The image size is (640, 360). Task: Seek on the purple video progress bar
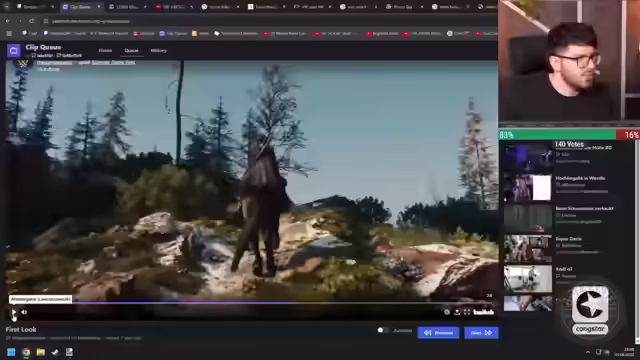click(249, 303)
